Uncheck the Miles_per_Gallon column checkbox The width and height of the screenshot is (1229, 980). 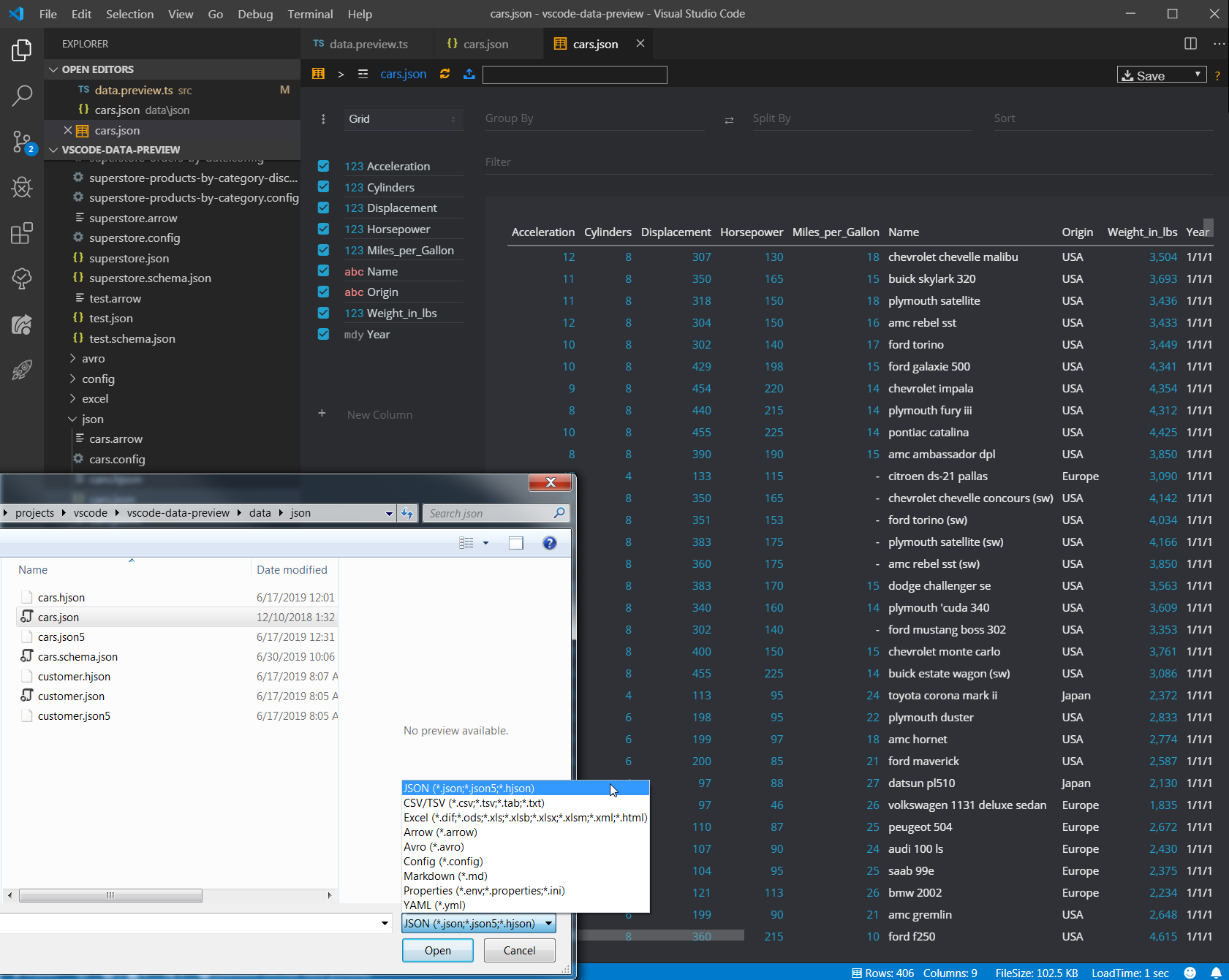click(x=323, y=250)
